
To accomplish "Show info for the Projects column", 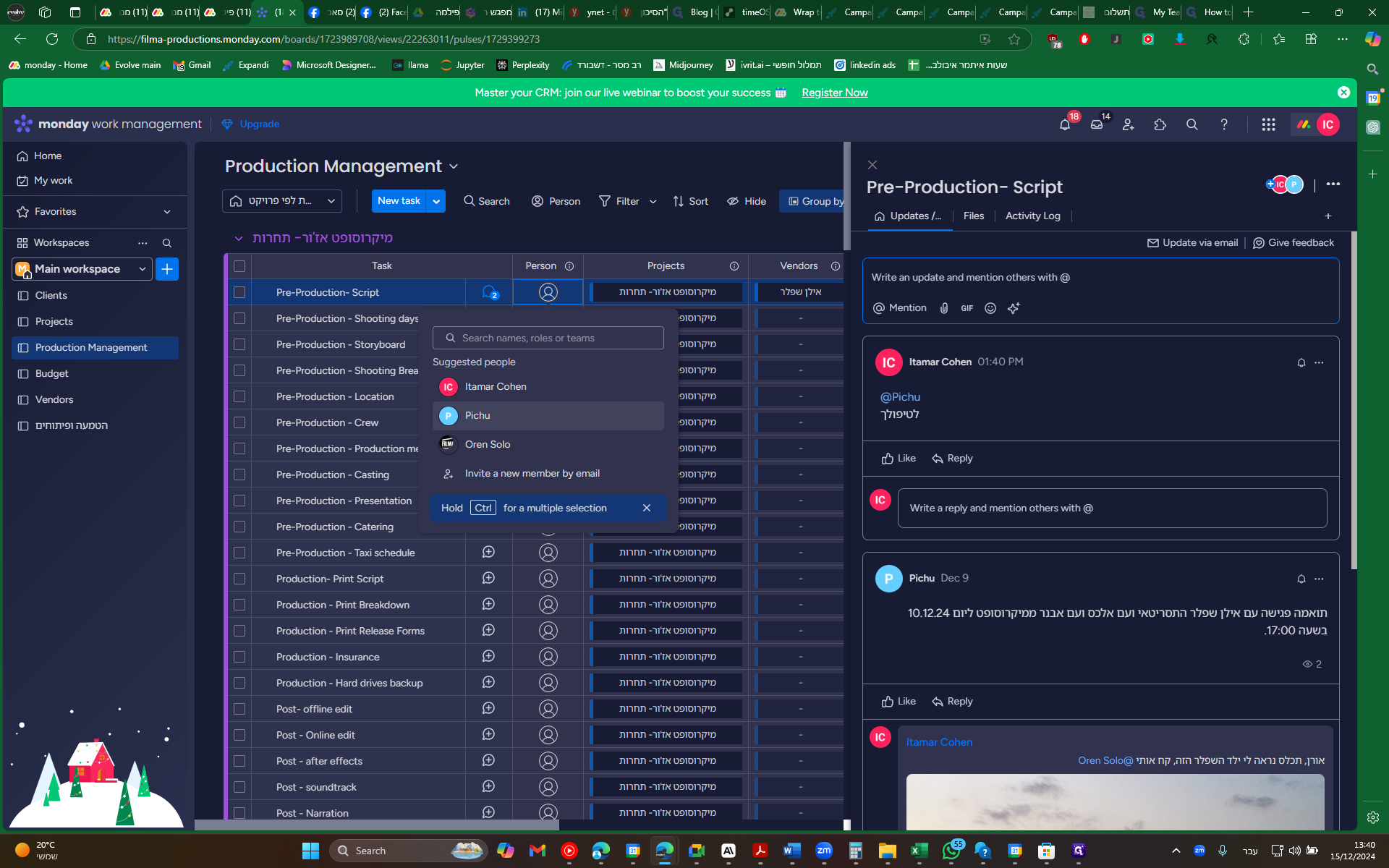I will click(734, 266).
